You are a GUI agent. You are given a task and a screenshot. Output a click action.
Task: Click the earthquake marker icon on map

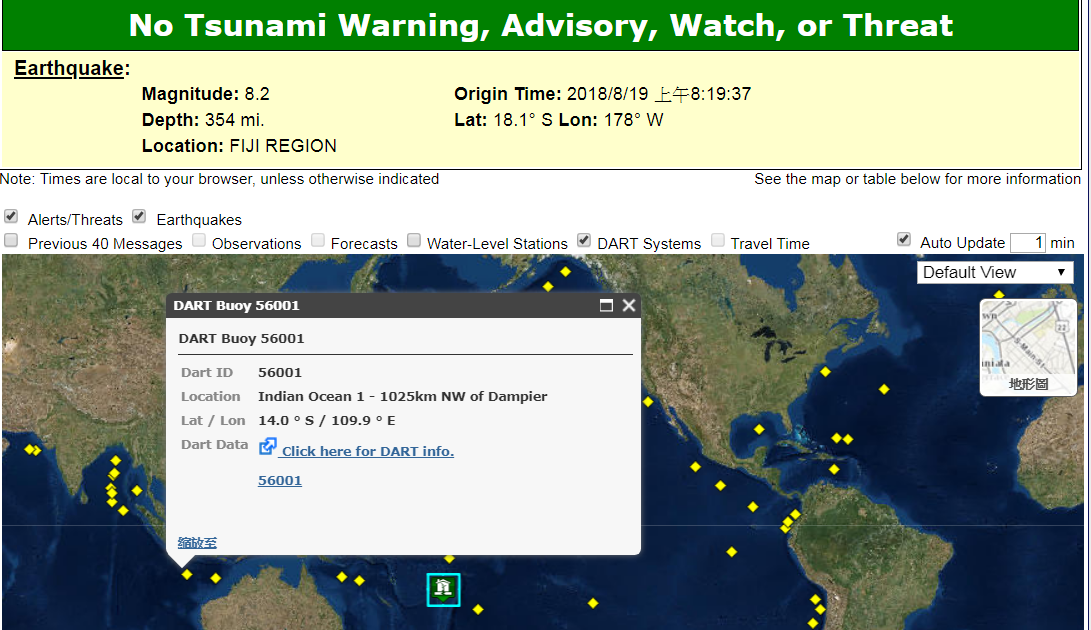coord(443,589)
